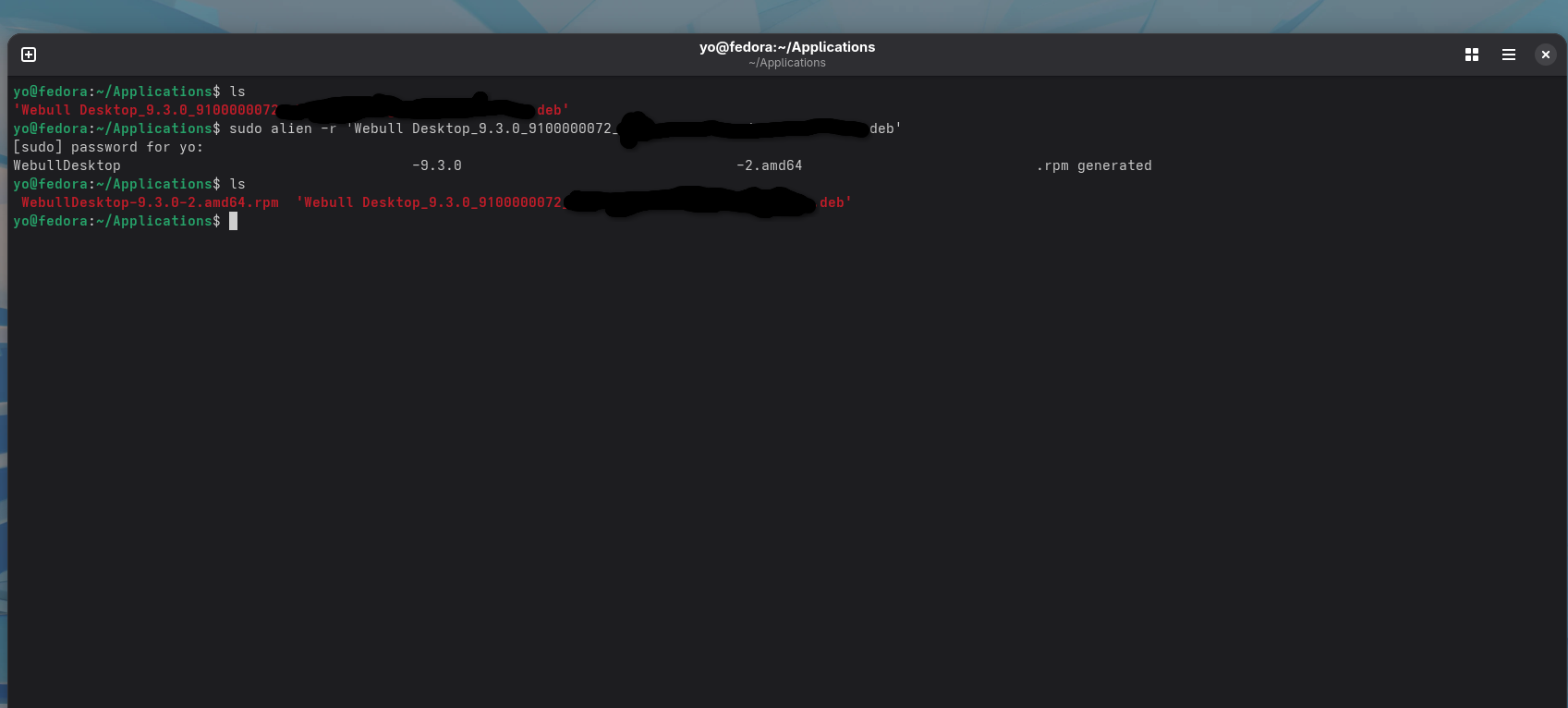Click the "WebullDesktop" word in the alien output
The image size is (1568, 708).
click(x=67, y=165)
